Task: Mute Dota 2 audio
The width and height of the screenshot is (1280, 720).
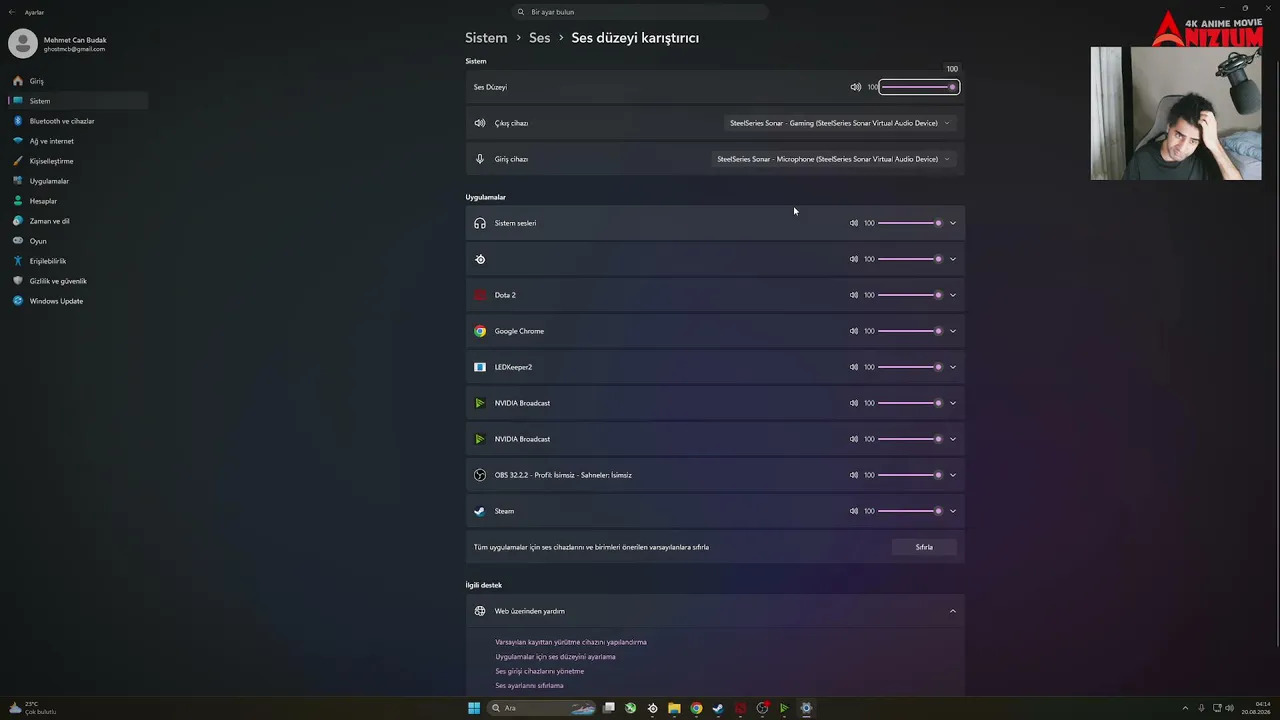Action: [854, 295]
